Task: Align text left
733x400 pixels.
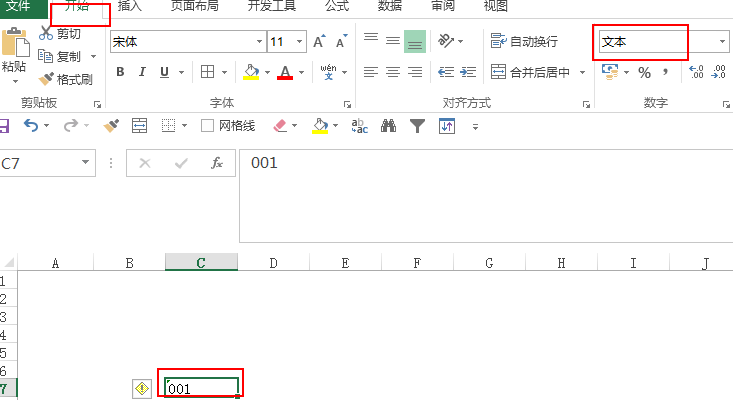Action: pos(371,72)
